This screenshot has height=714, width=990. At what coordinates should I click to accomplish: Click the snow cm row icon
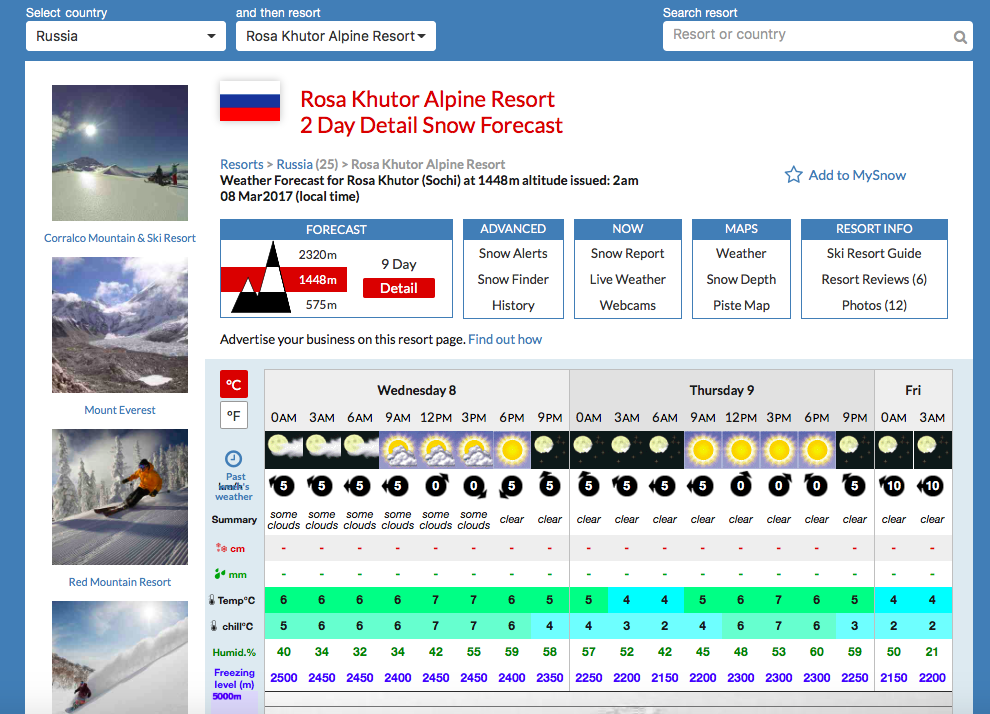click(221, 548)
